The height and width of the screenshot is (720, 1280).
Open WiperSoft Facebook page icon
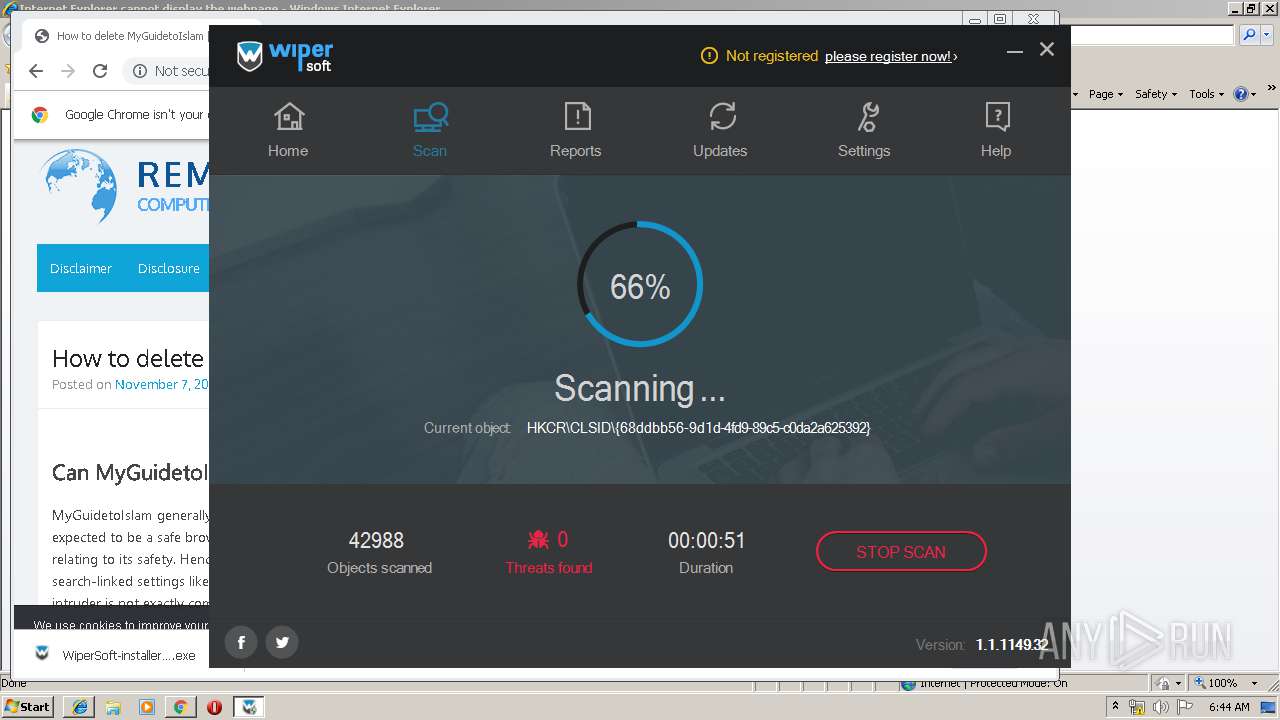pos(241,642)
